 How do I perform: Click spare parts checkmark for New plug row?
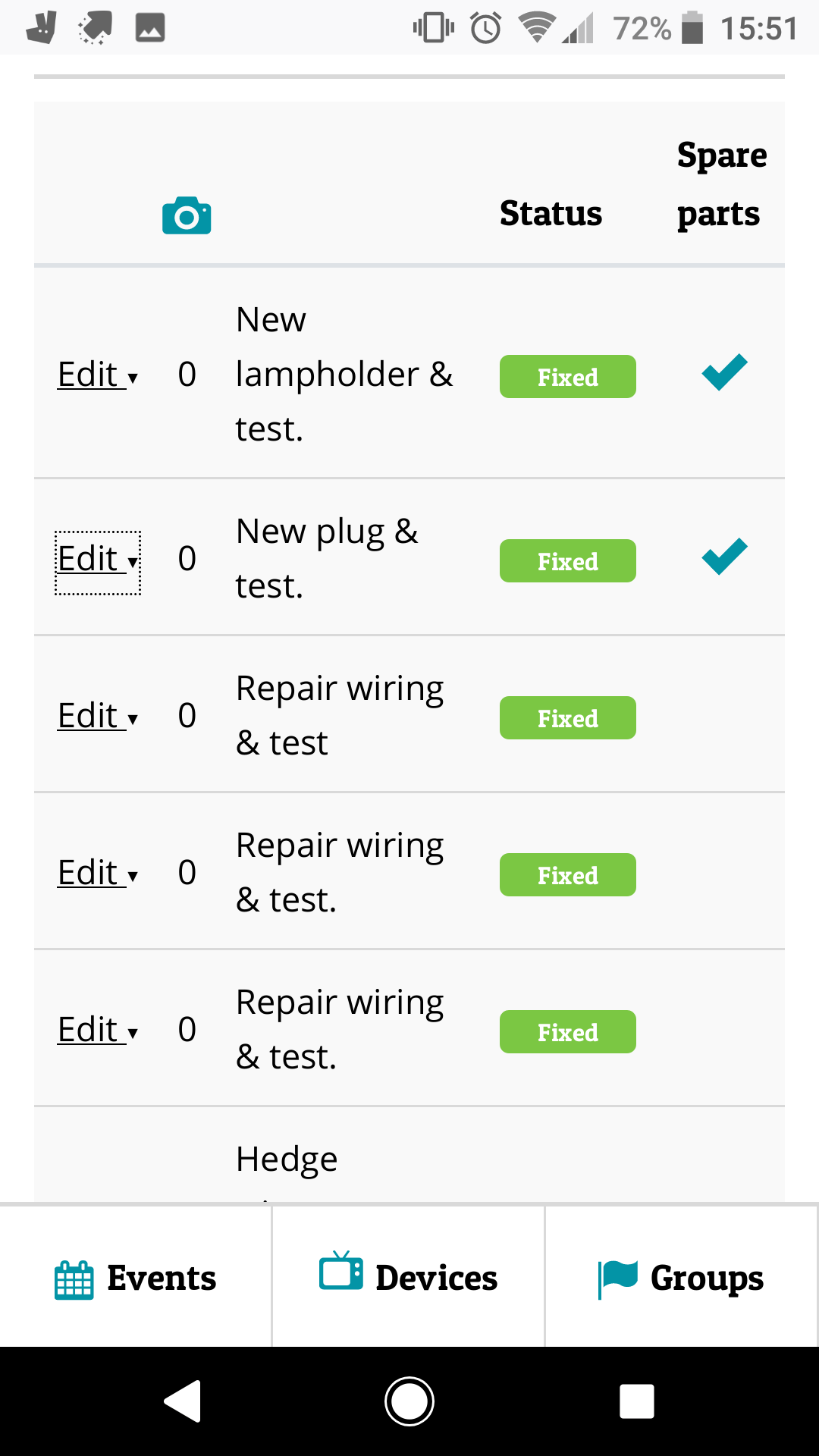(724, 557)
